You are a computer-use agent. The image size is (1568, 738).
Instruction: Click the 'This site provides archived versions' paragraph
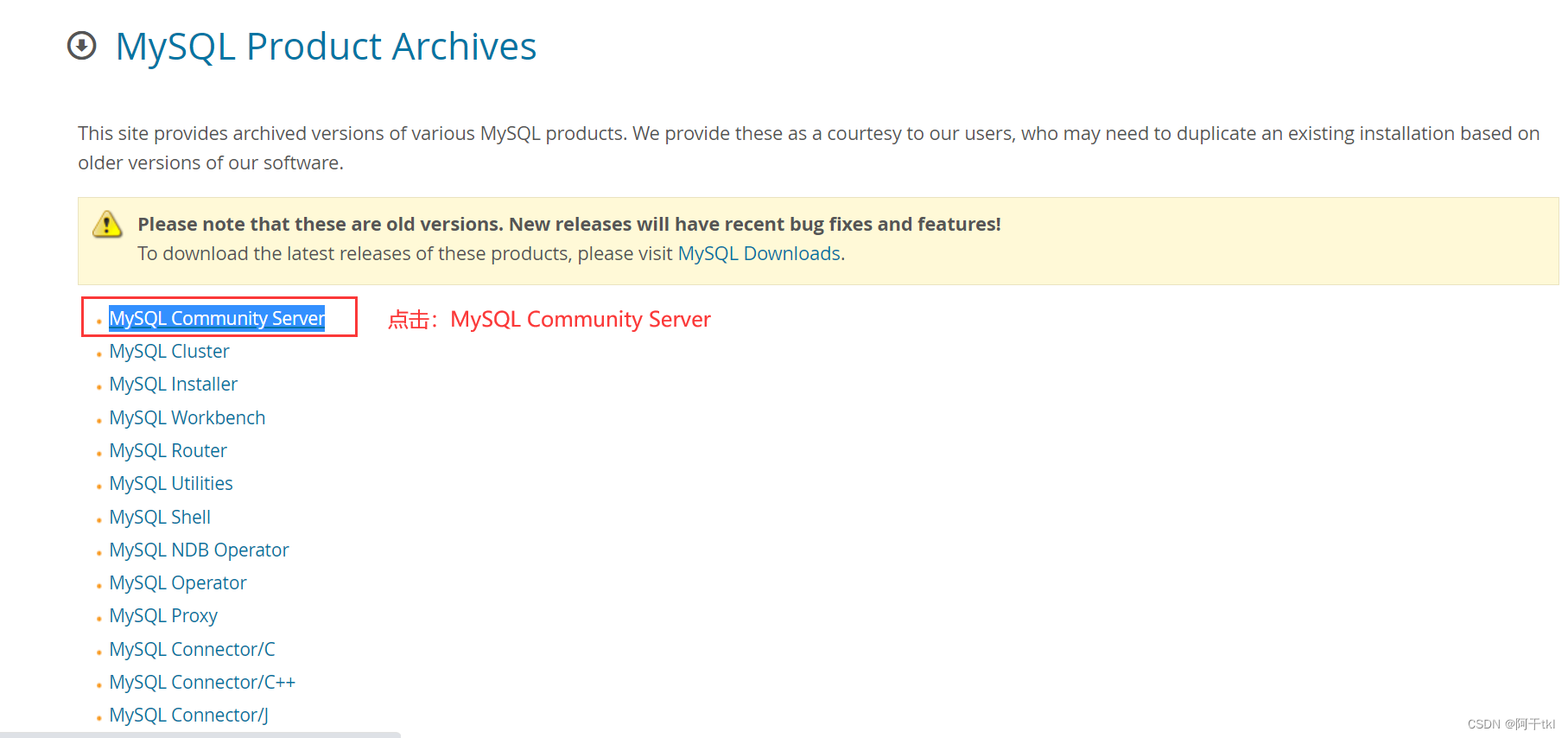coord(809,148)
